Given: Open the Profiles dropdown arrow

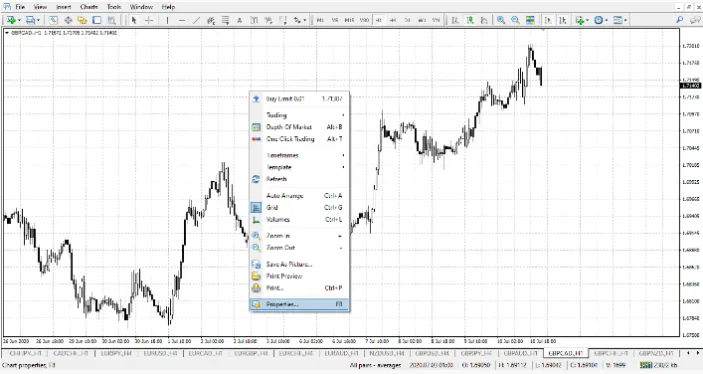Looking at the screenshot, I should (x=38, y=20).
